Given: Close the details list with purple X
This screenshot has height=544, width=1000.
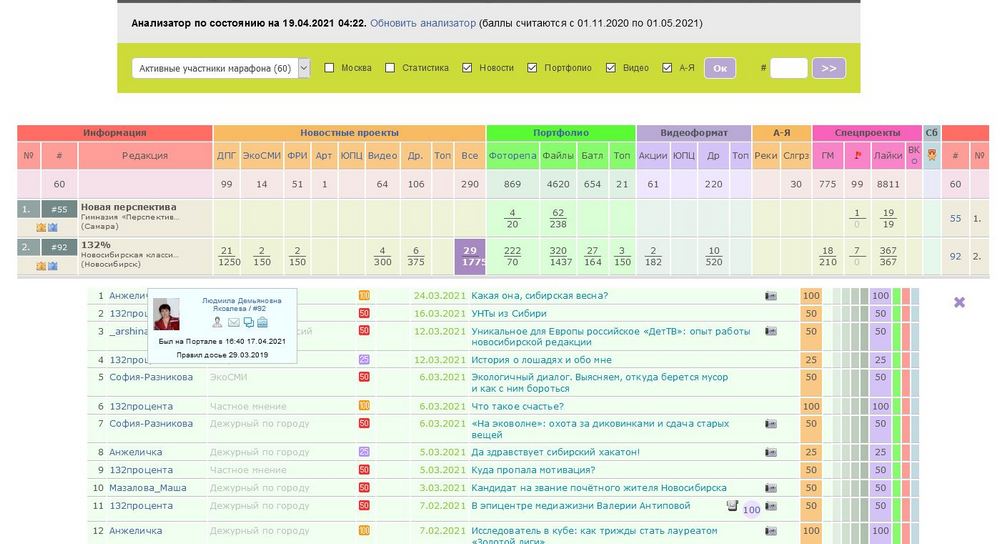Looking at the screenshot, I should [959, 302].
